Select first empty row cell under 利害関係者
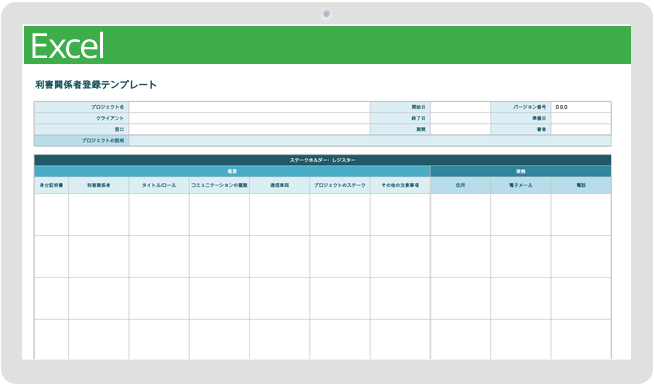The image size is (654, 385). click(x=99, y=215)
